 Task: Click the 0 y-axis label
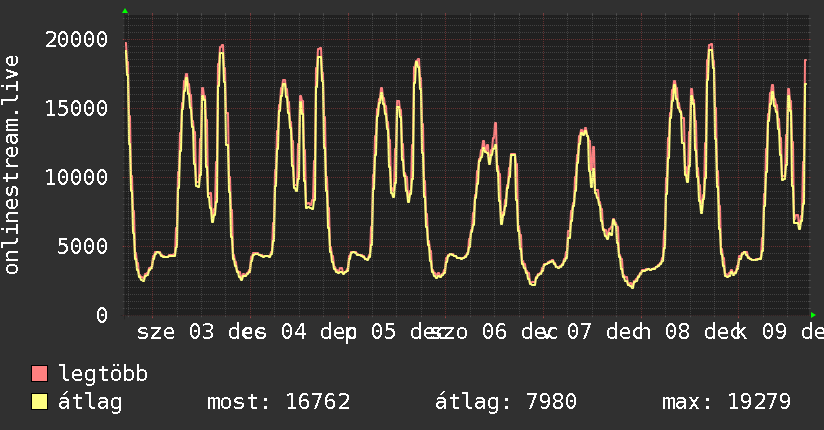pos(102,315)
